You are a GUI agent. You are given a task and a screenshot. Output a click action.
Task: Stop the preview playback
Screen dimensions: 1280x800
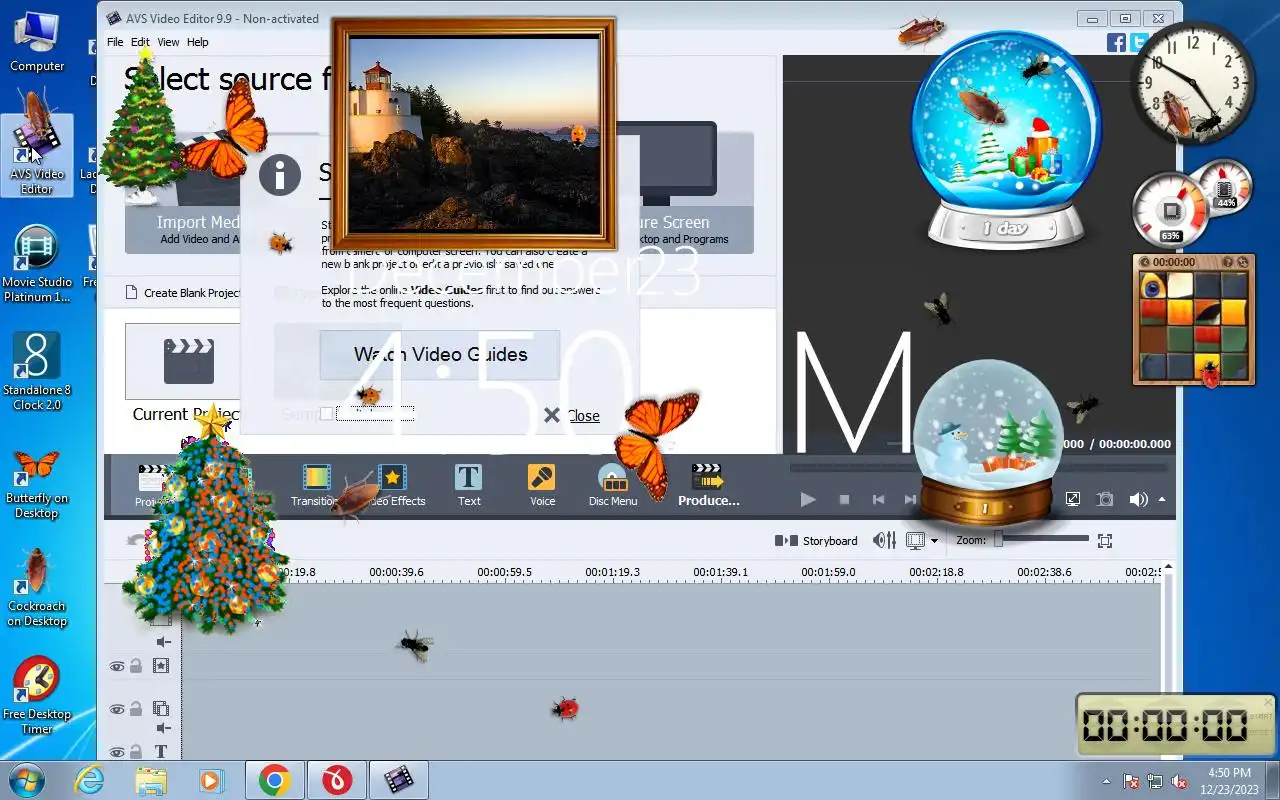[x=844, y=499]
